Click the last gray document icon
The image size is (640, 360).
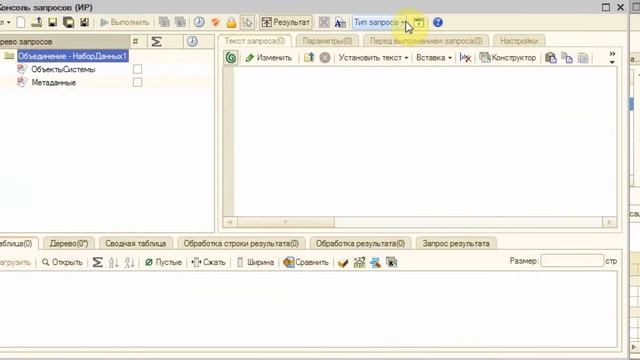[x=583, y=58]
